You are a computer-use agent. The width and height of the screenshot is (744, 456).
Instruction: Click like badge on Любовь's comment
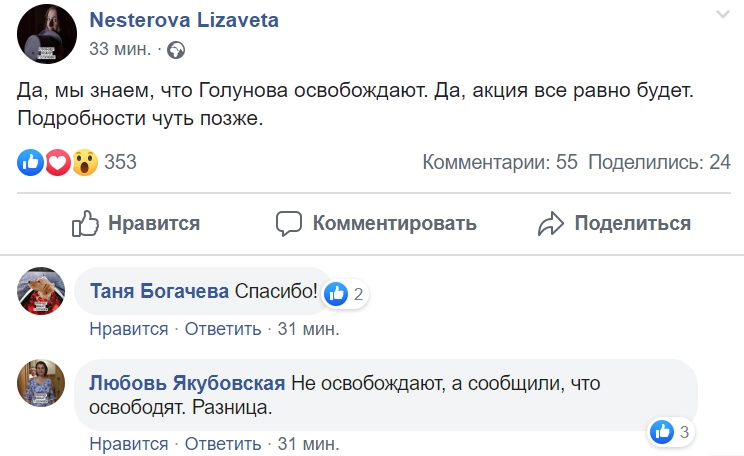(x=670, y=432)
